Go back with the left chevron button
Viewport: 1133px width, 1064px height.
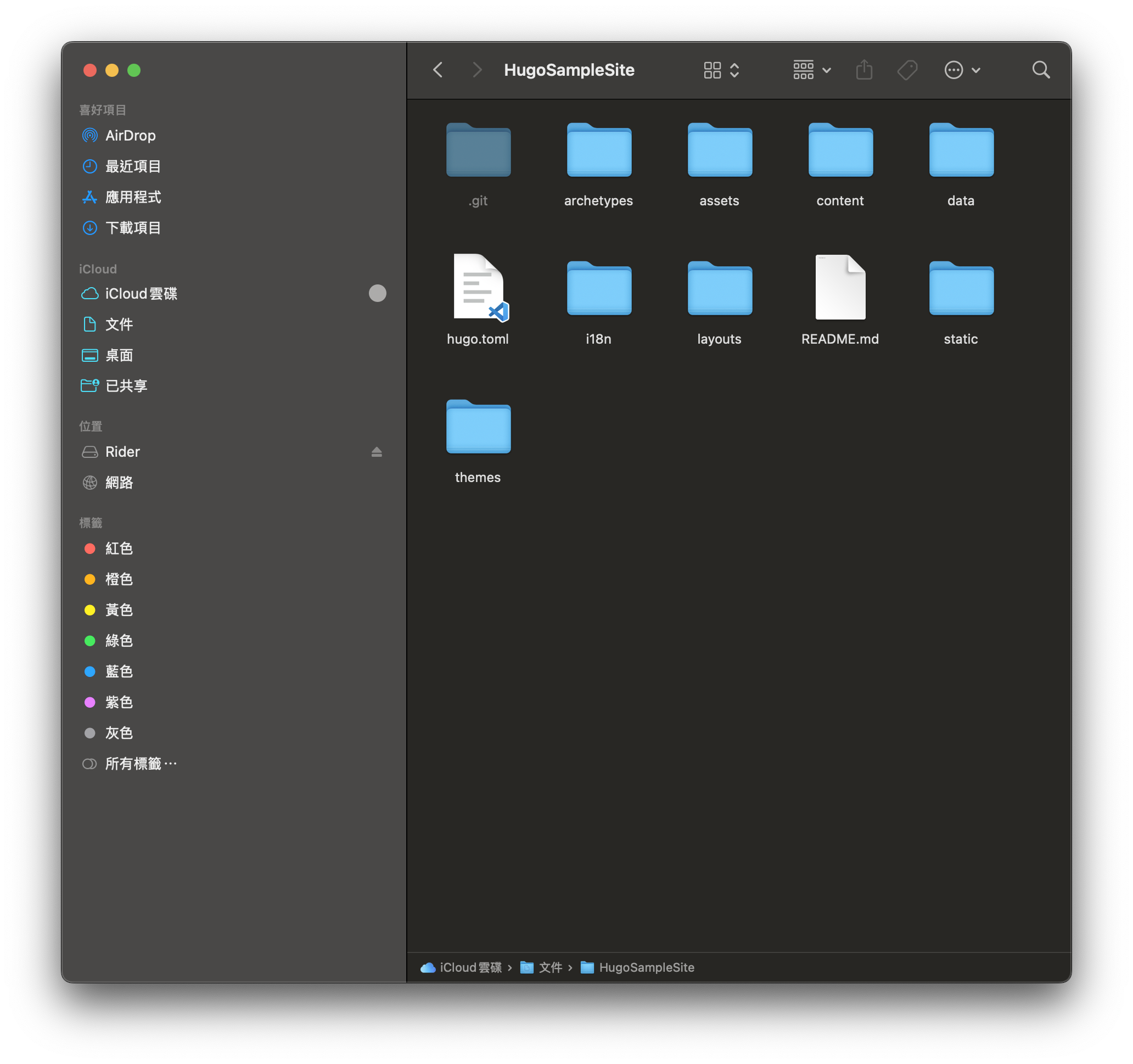(x=438, y=70)
